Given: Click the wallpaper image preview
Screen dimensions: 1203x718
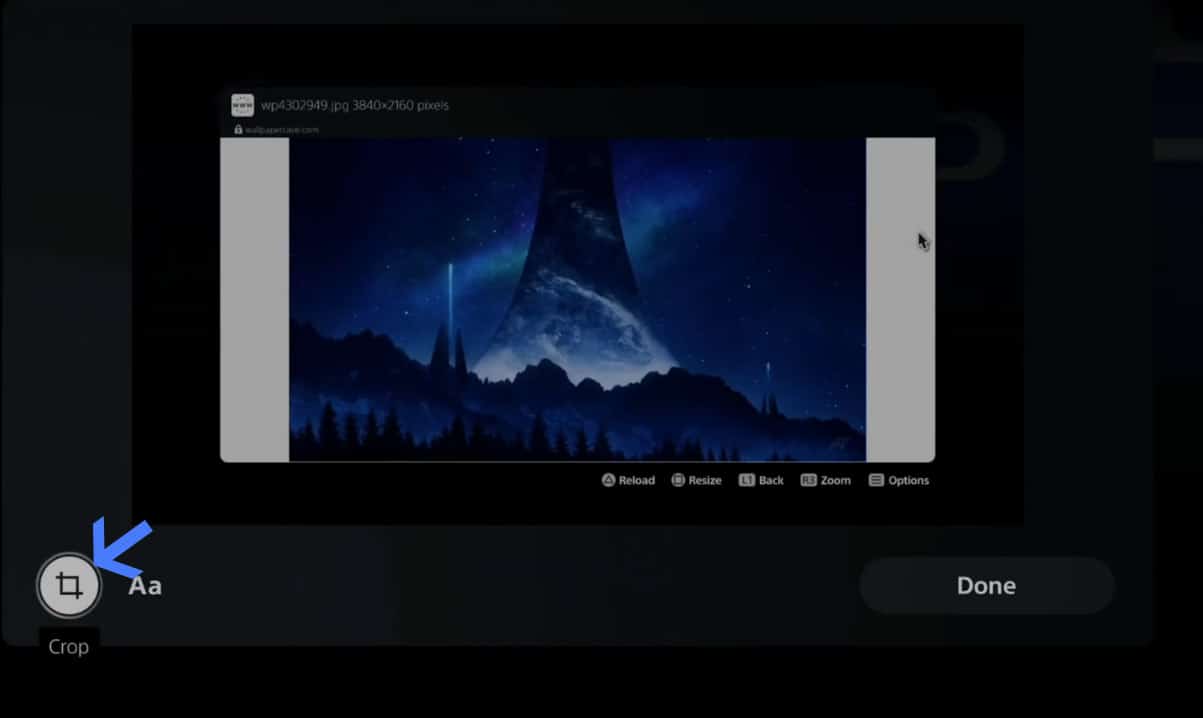Looking at the screenshot, I should tap(577, 299).
